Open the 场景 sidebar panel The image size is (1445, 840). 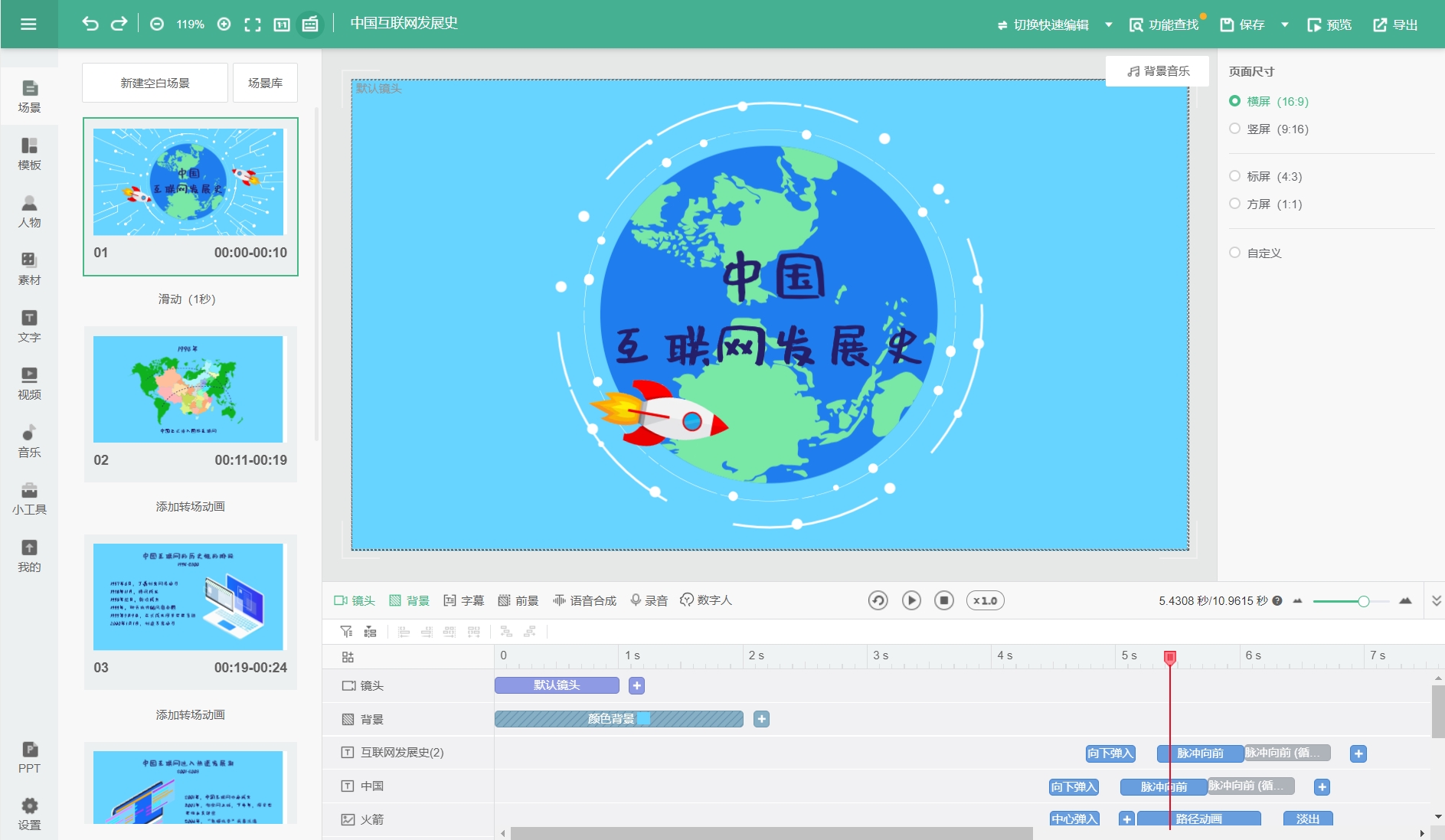coord(29,96)
